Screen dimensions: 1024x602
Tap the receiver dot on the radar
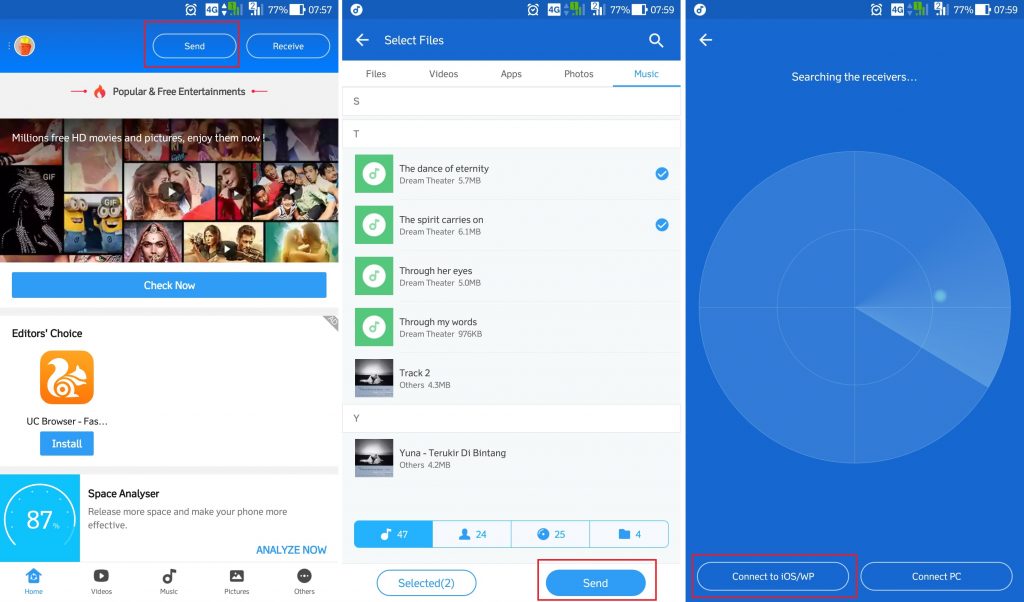click(940, 296)
